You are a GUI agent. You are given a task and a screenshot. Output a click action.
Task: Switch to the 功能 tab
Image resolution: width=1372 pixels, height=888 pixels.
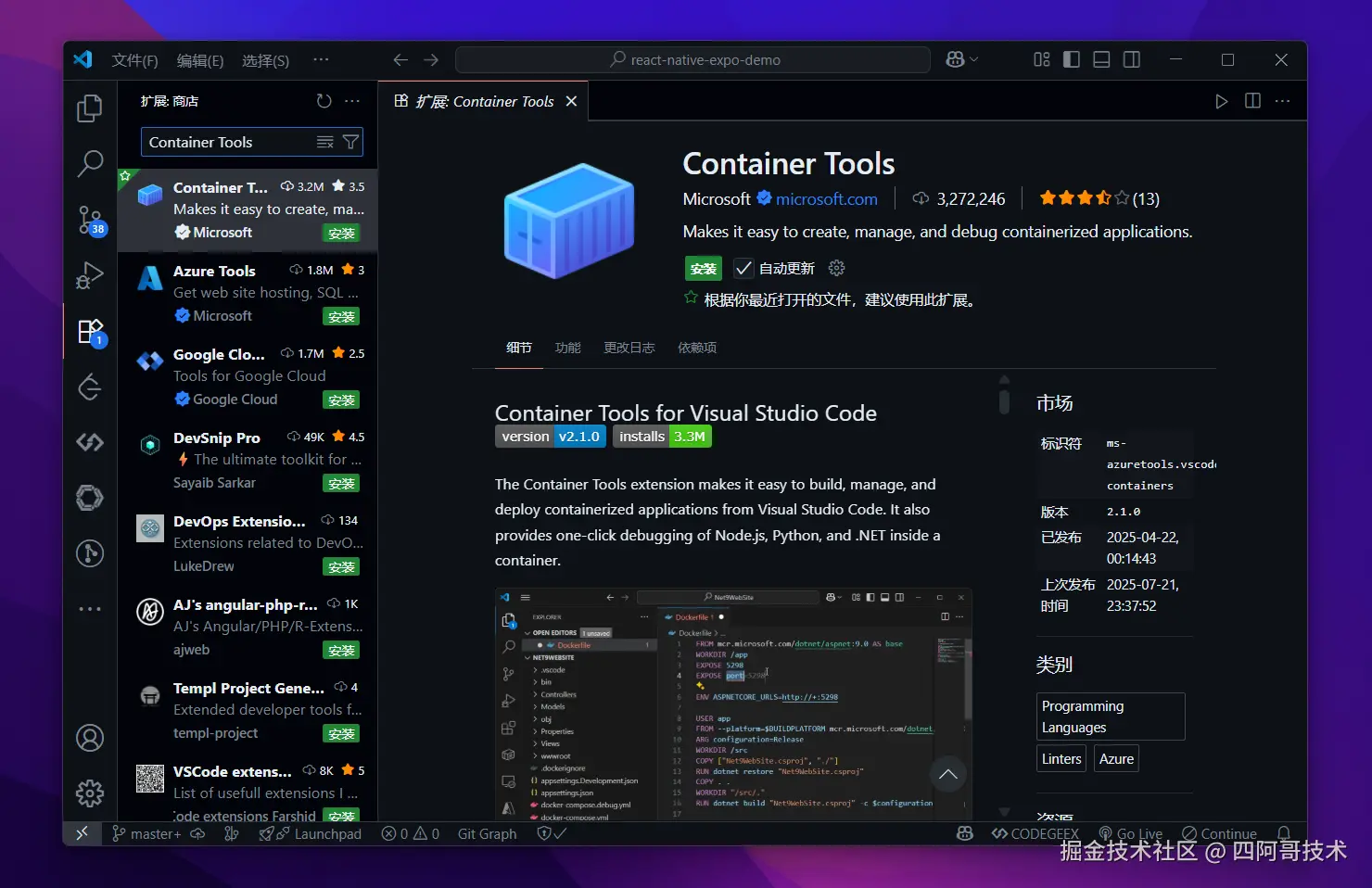[568, 348]
